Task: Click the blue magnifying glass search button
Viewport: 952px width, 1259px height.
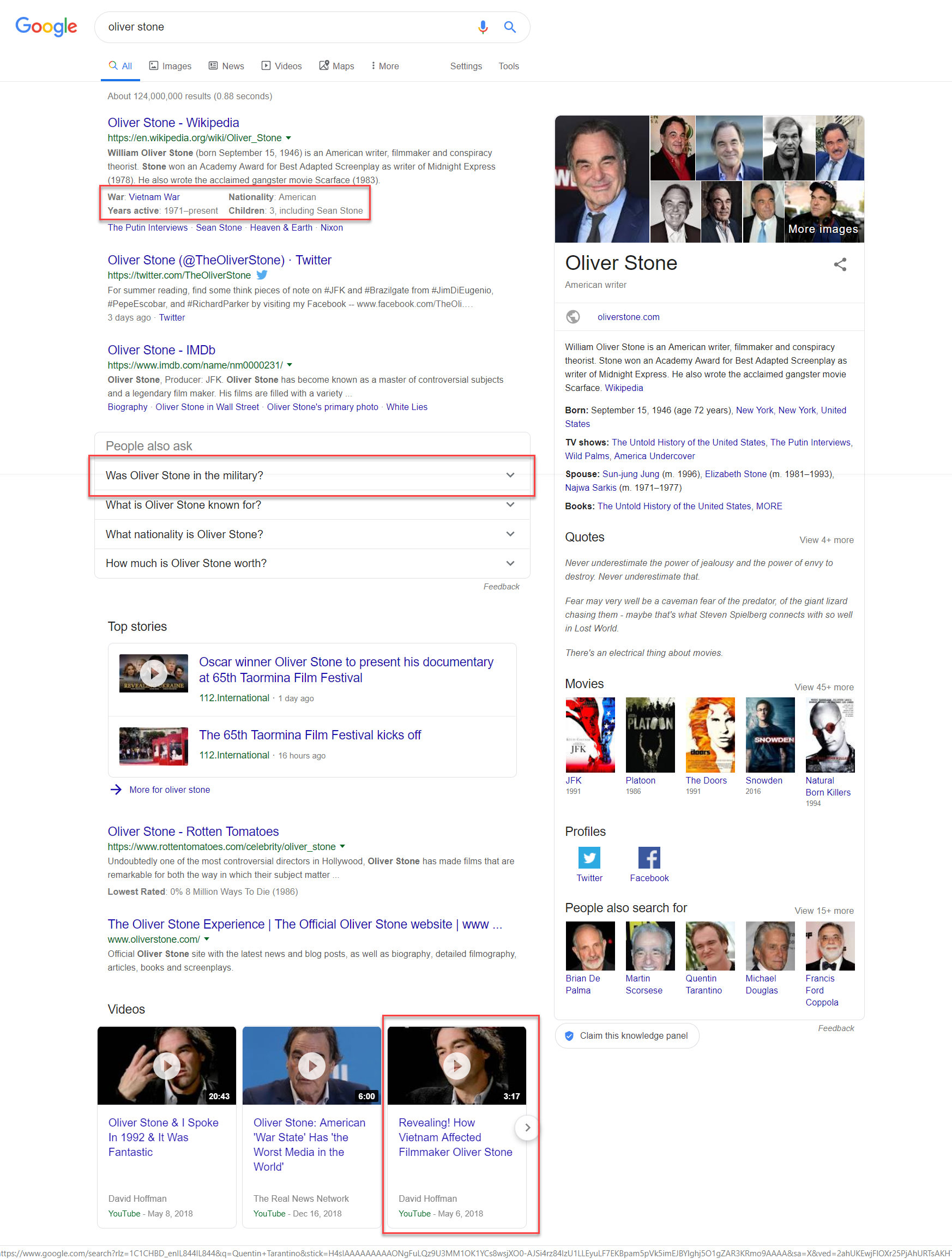Action: pyautogui.click(x=510, y=27)
